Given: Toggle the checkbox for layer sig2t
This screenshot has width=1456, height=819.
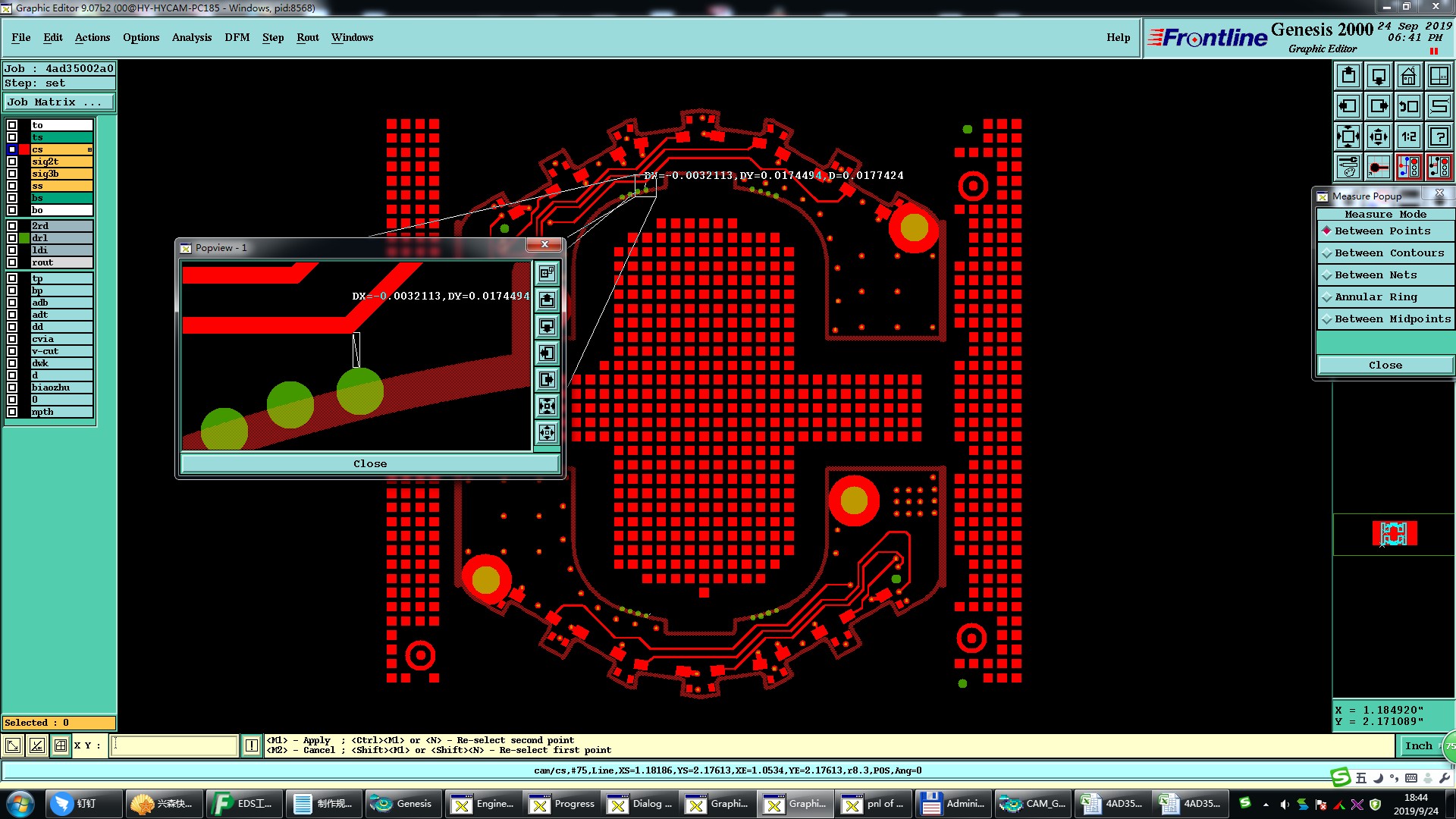Looking at the screenshot, I should [12, 162].
